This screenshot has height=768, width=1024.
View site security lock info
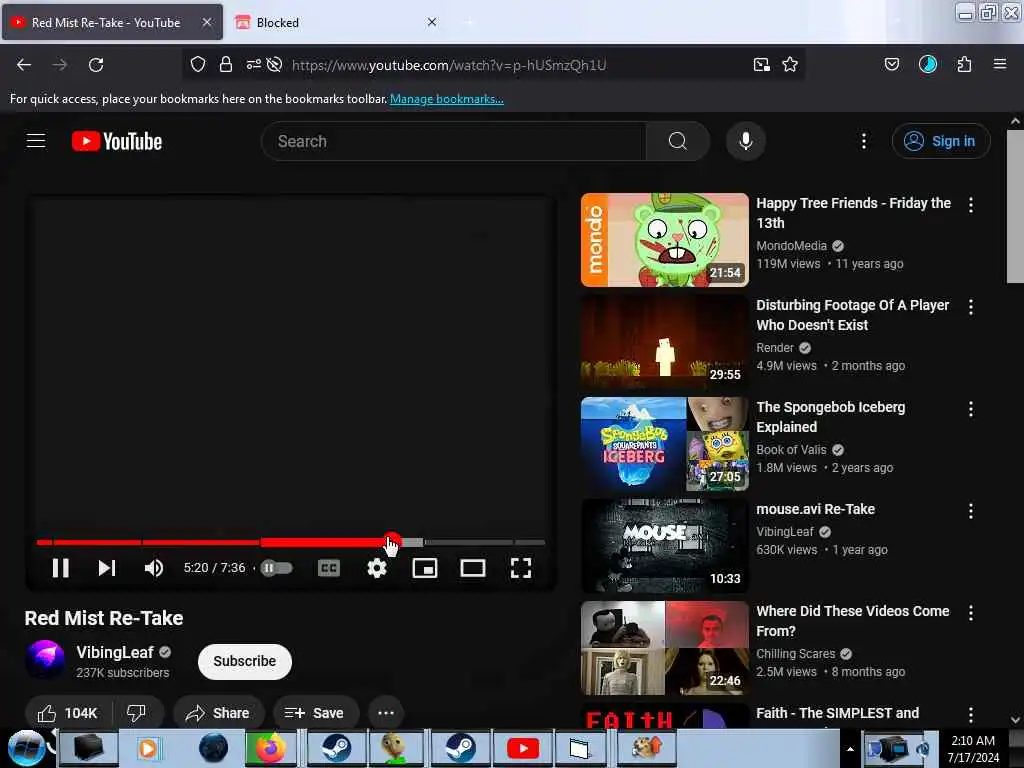point(226,64)
